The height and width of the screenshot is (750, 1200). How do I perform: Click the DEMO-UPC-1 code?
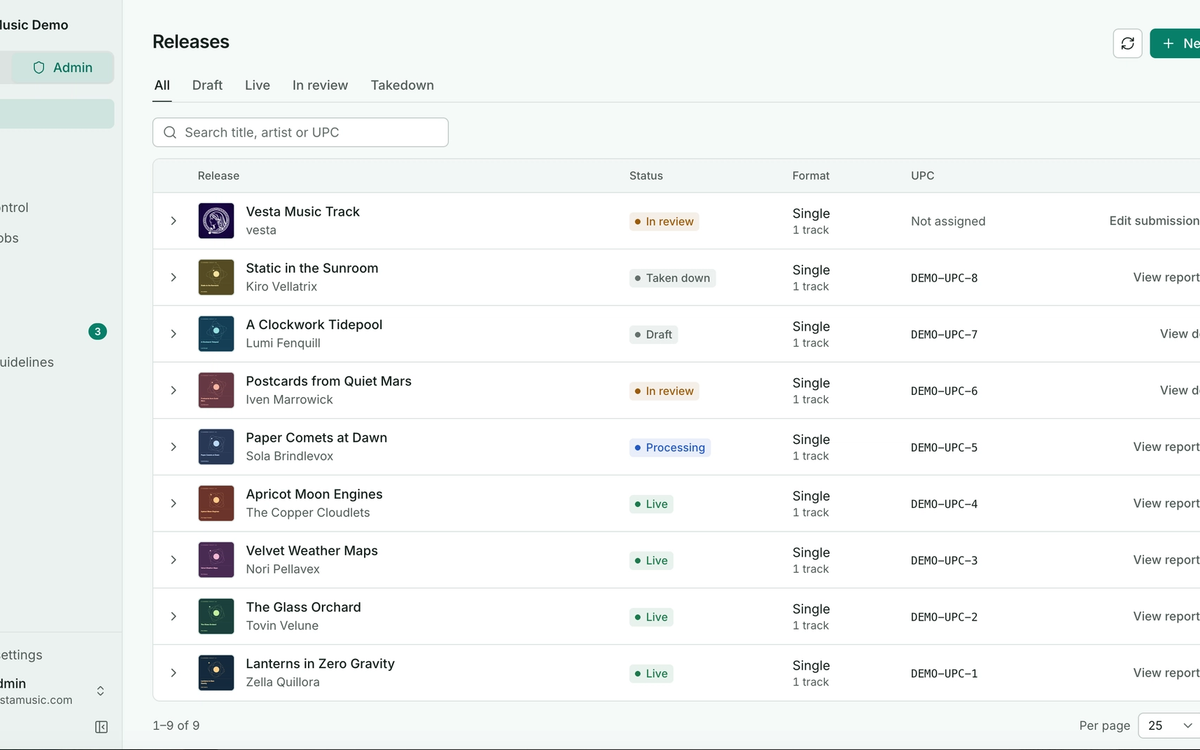(944, 674)
